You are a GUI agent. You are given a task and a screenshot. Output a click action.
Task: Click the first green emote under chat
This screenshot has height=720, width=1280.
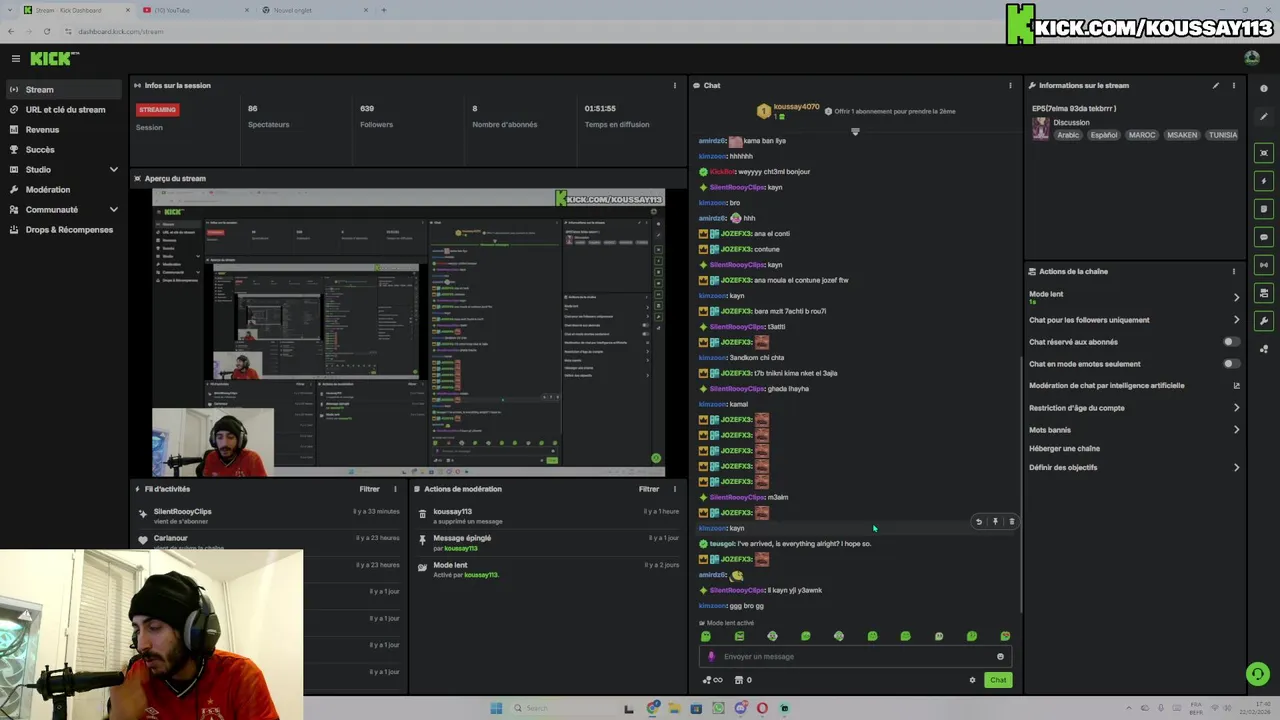[706, 636]
